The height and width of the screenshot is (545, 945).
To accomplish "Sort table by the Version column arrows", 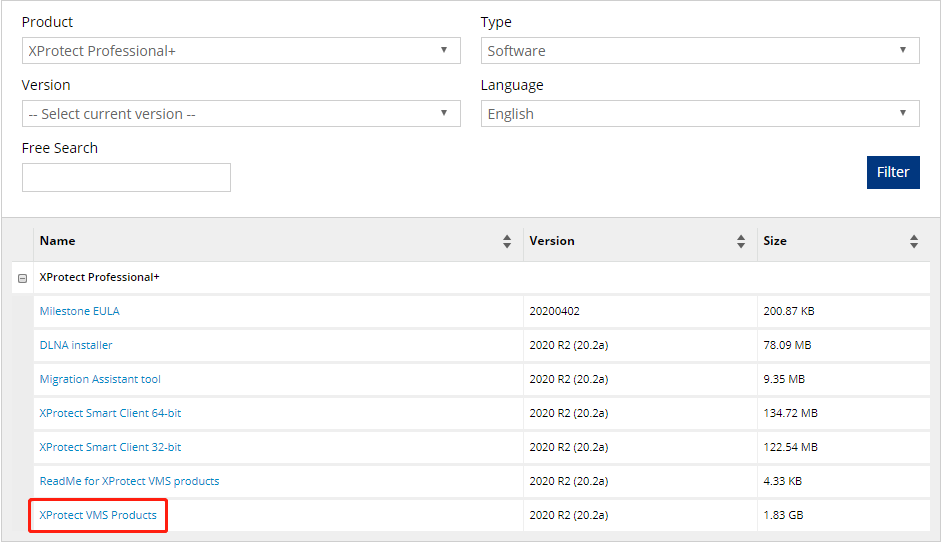I will (741, 241).
